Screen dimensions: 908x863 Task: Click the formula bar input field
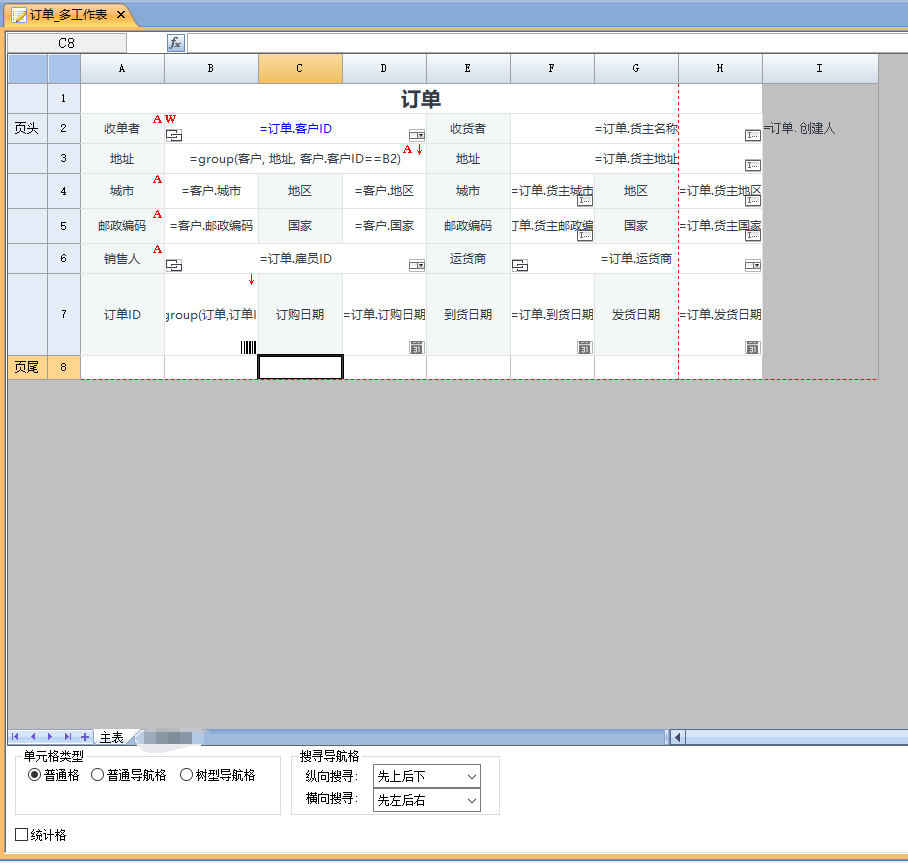(x=540, y=43)
